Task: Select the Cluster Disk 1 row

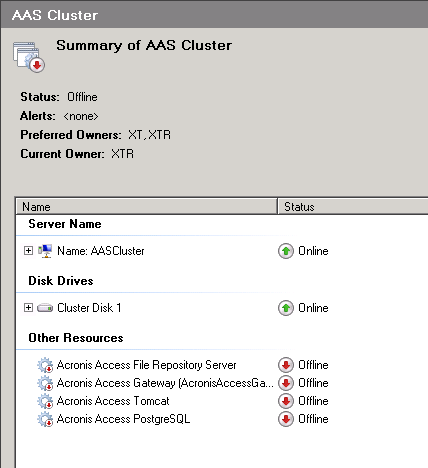Action: (x=89, y=308)
